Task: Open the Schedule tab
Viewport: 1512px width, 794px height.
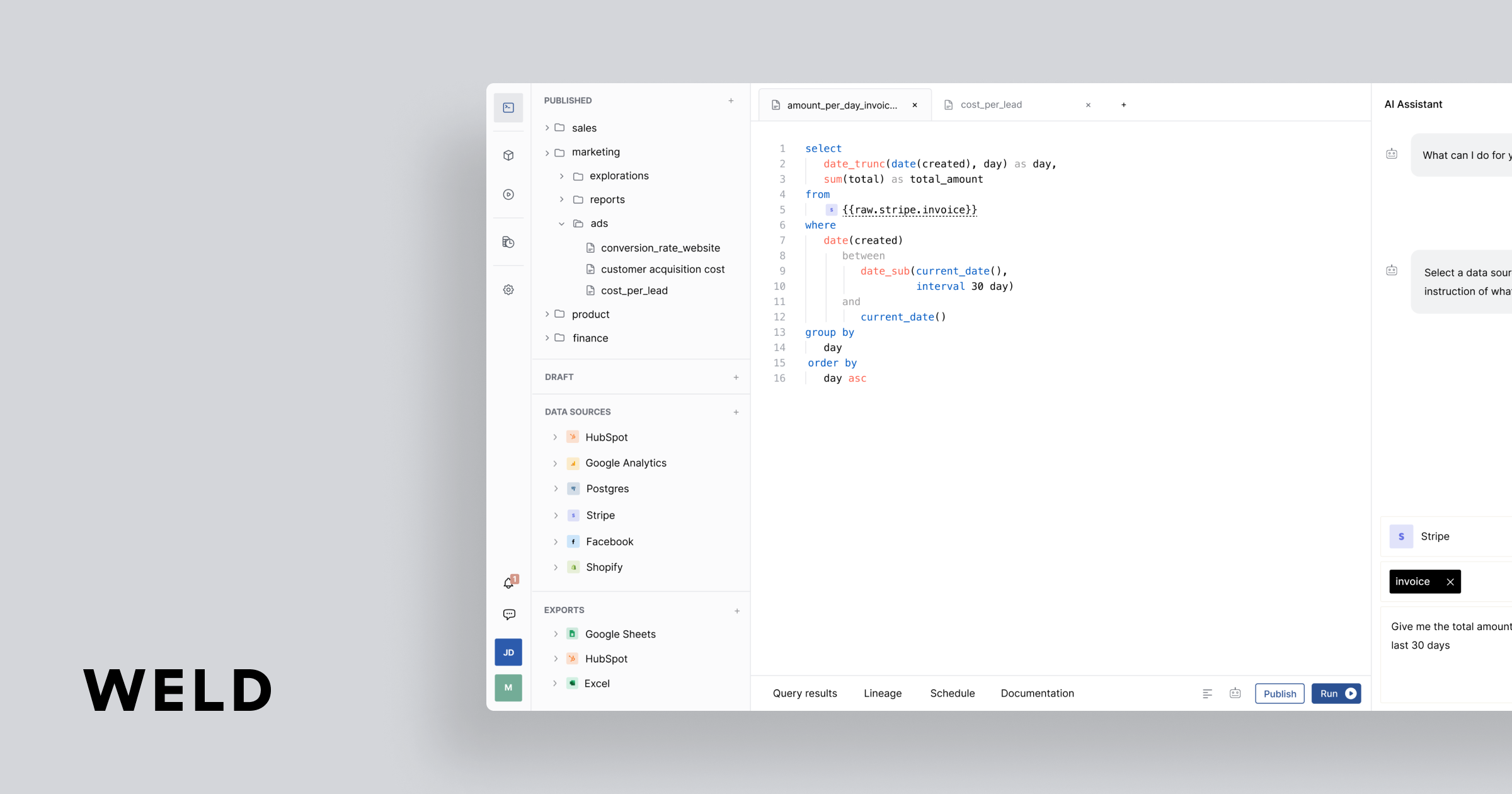Action: click(x=952, y=693)
